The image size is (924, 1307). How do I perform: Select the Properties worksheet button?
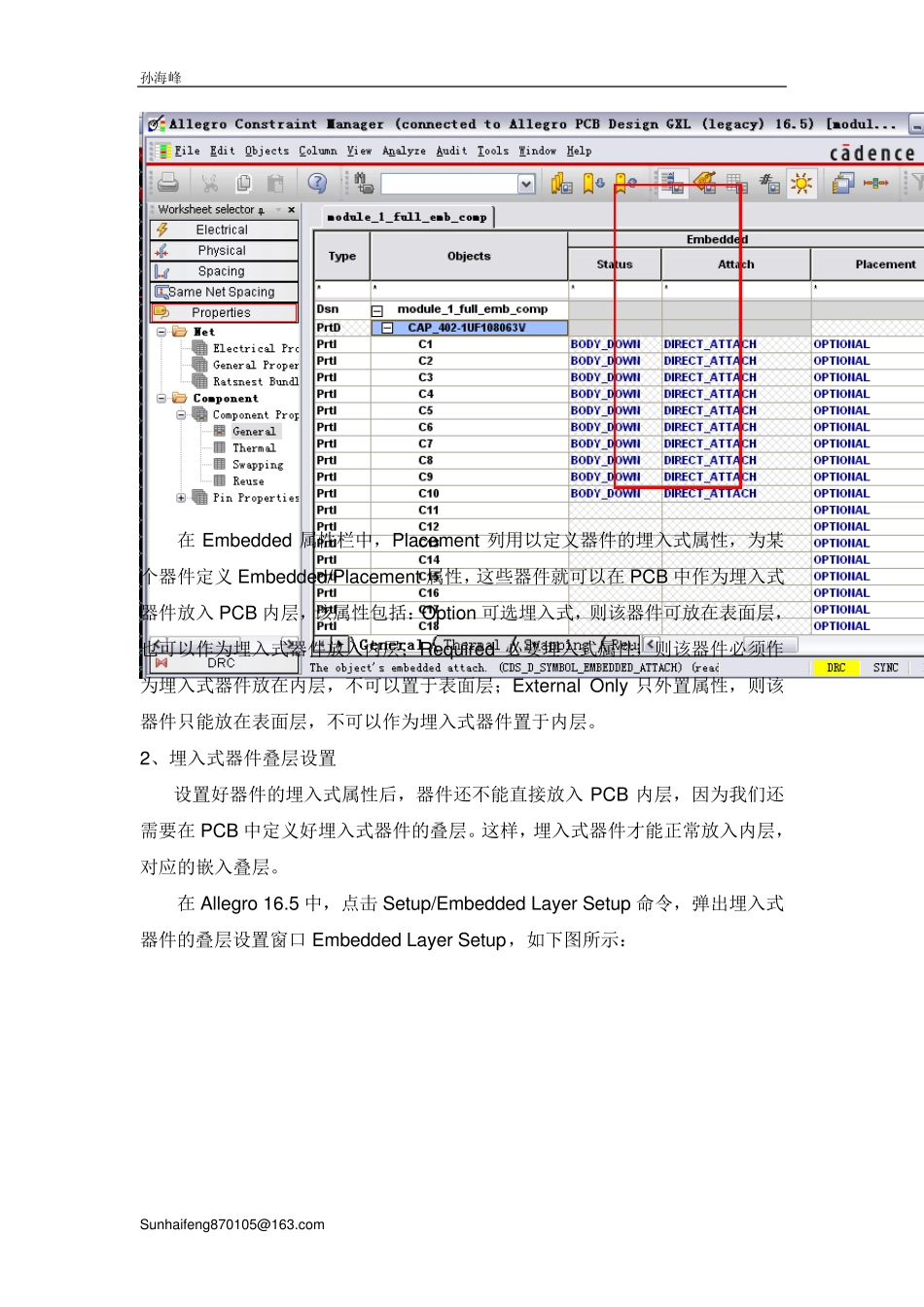(x=224, y=312)
